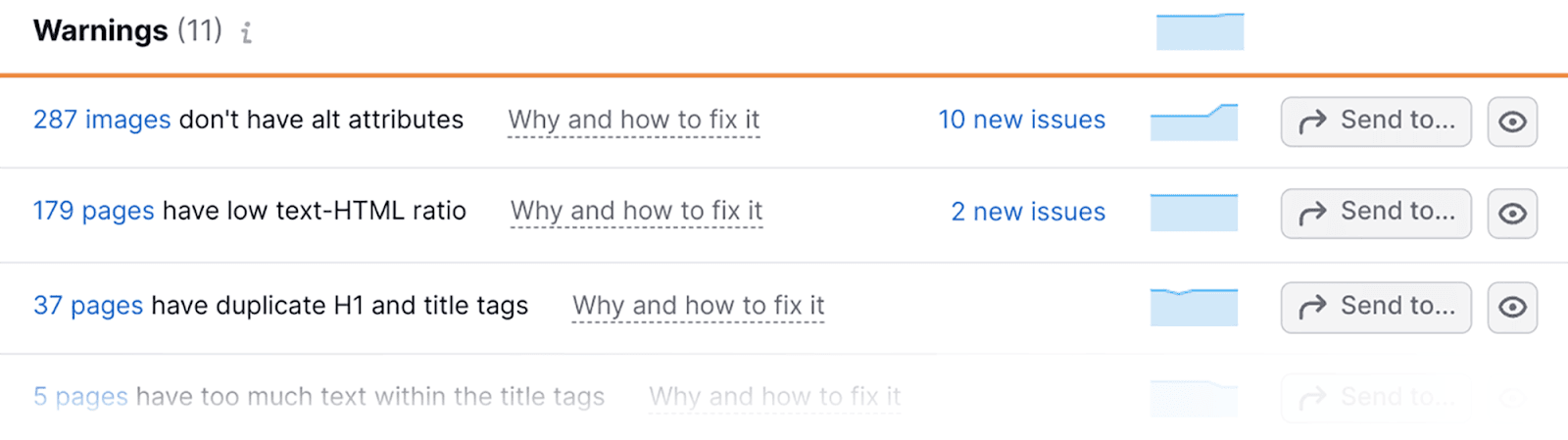The width and height of the screenshot is (1568, 440).
Task: Click the Warnings header trend chart
Action: pos(1200,31)
